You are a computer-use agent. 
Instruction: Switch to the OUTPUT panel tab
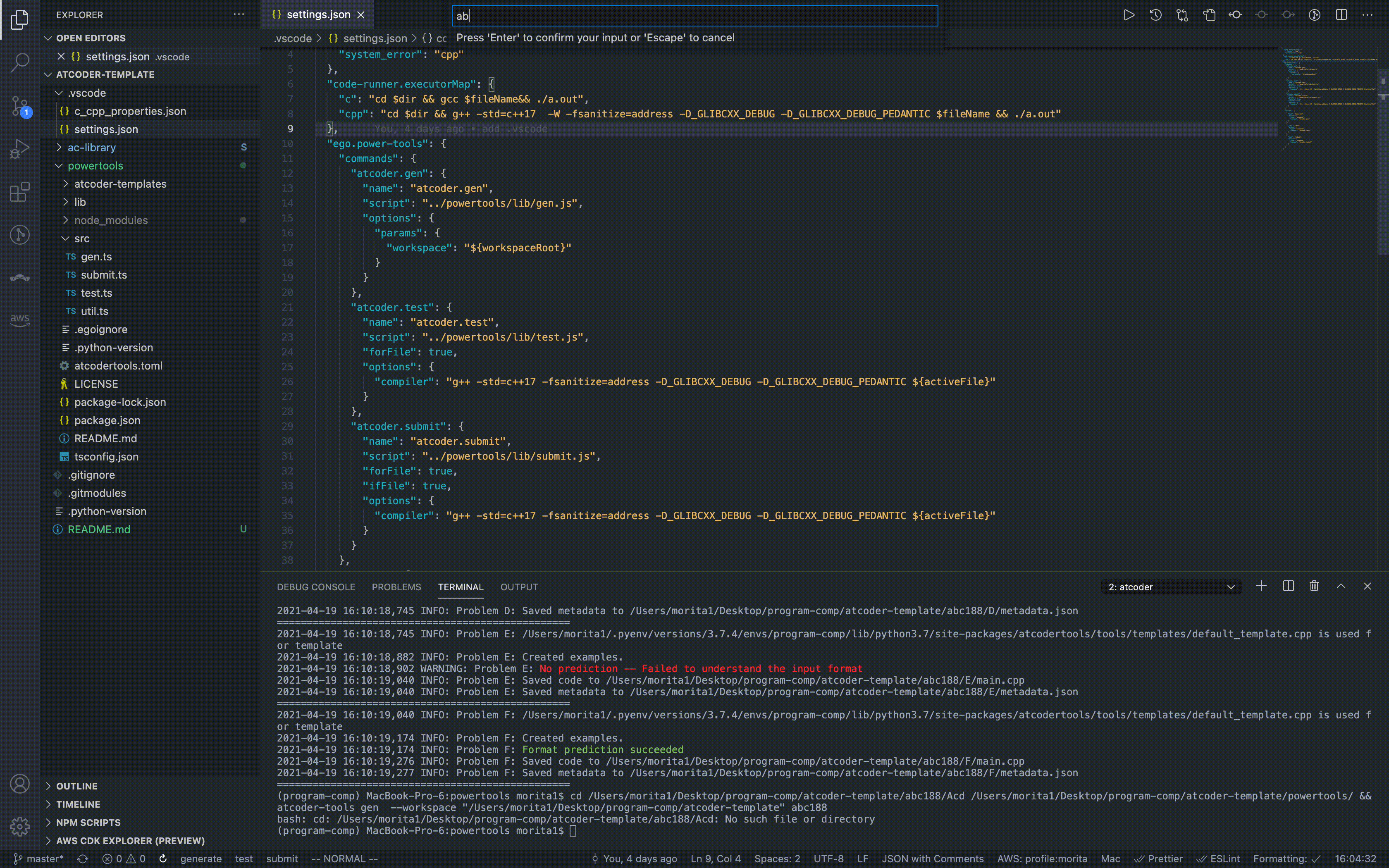point(519,587)
